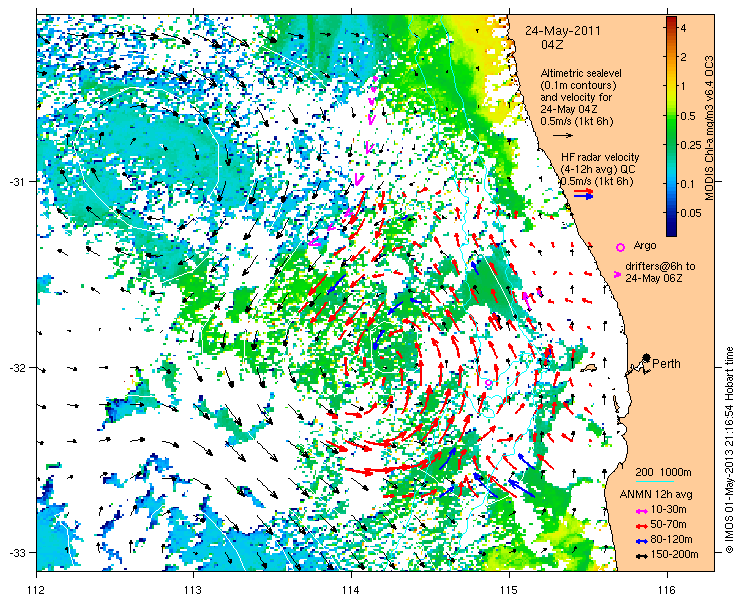Screen dimensions: 740x600
Task: Click the 'HF radar velocity' legend text
Action: pos(600,157)
